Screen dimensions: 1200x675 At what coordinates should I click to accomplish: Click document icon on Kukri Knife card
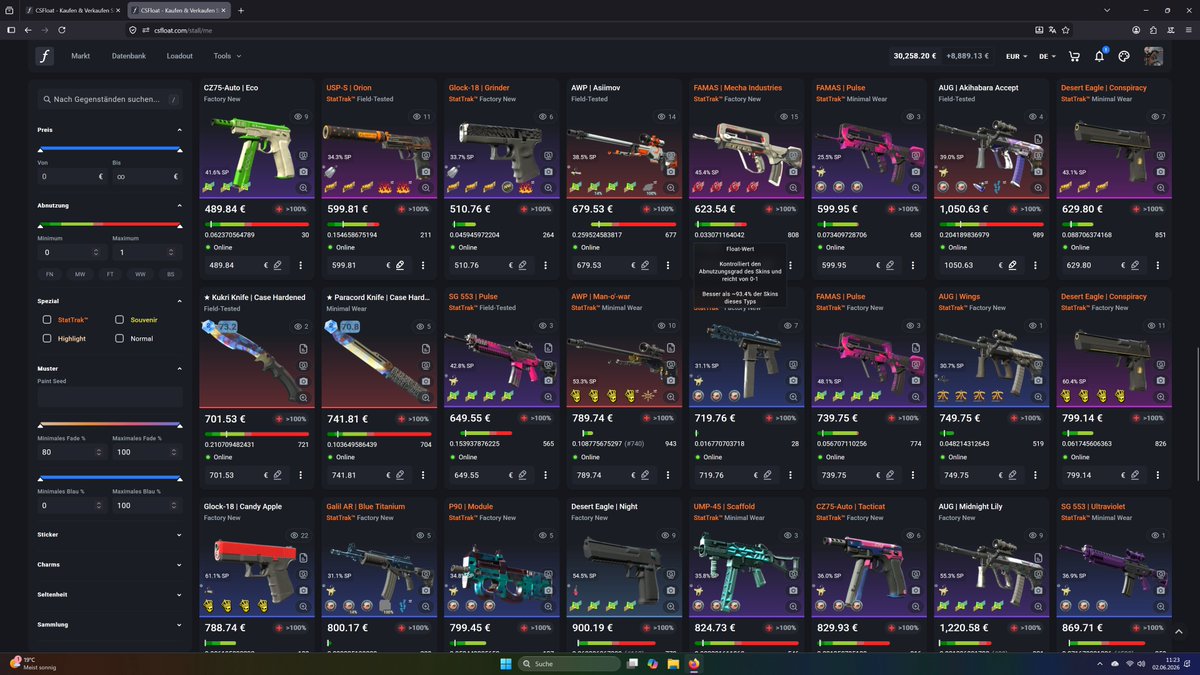(x=304, y=347)
